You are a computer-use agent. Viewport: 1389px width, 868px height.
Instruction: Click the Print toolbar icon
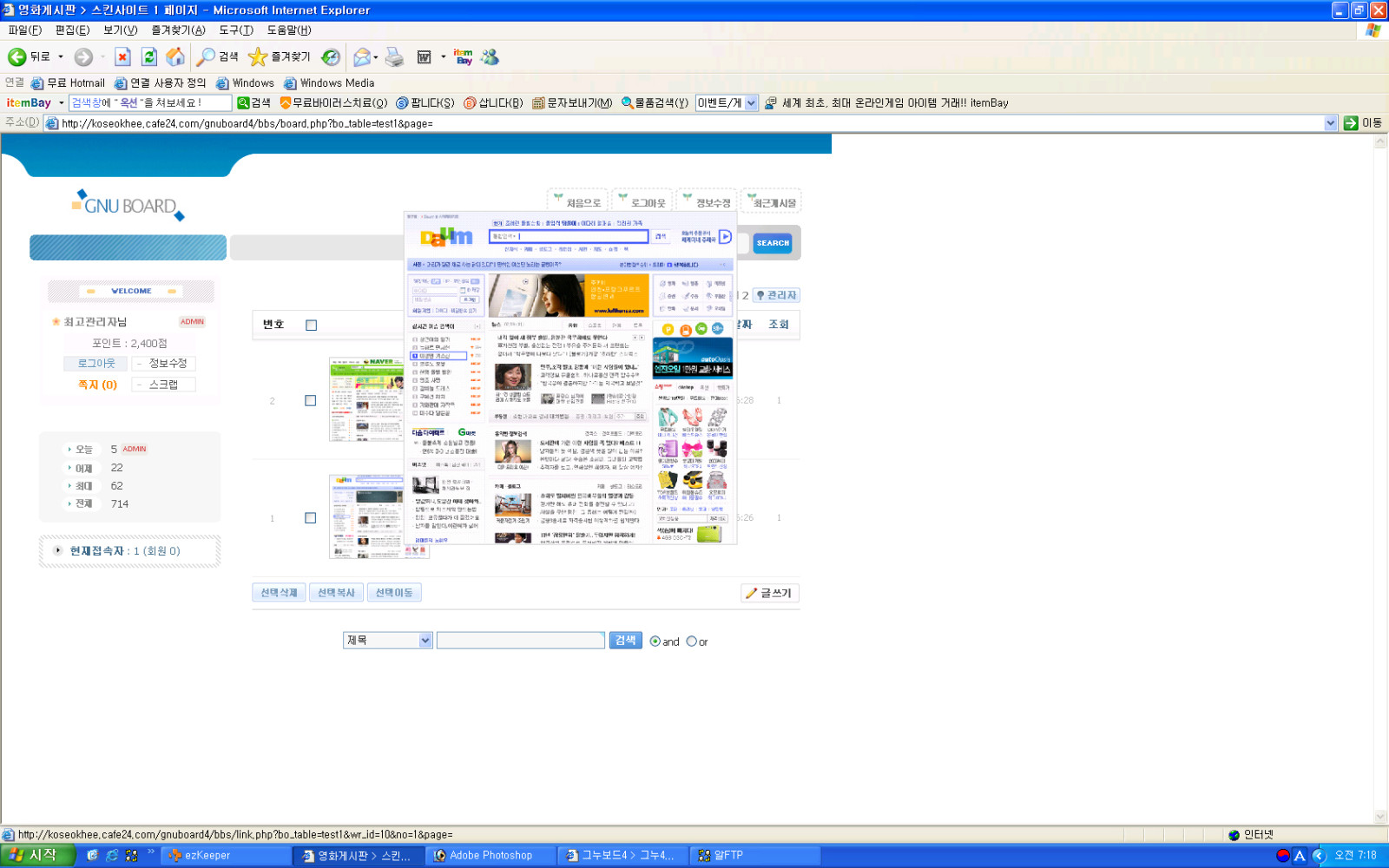(x=394, y=57)
